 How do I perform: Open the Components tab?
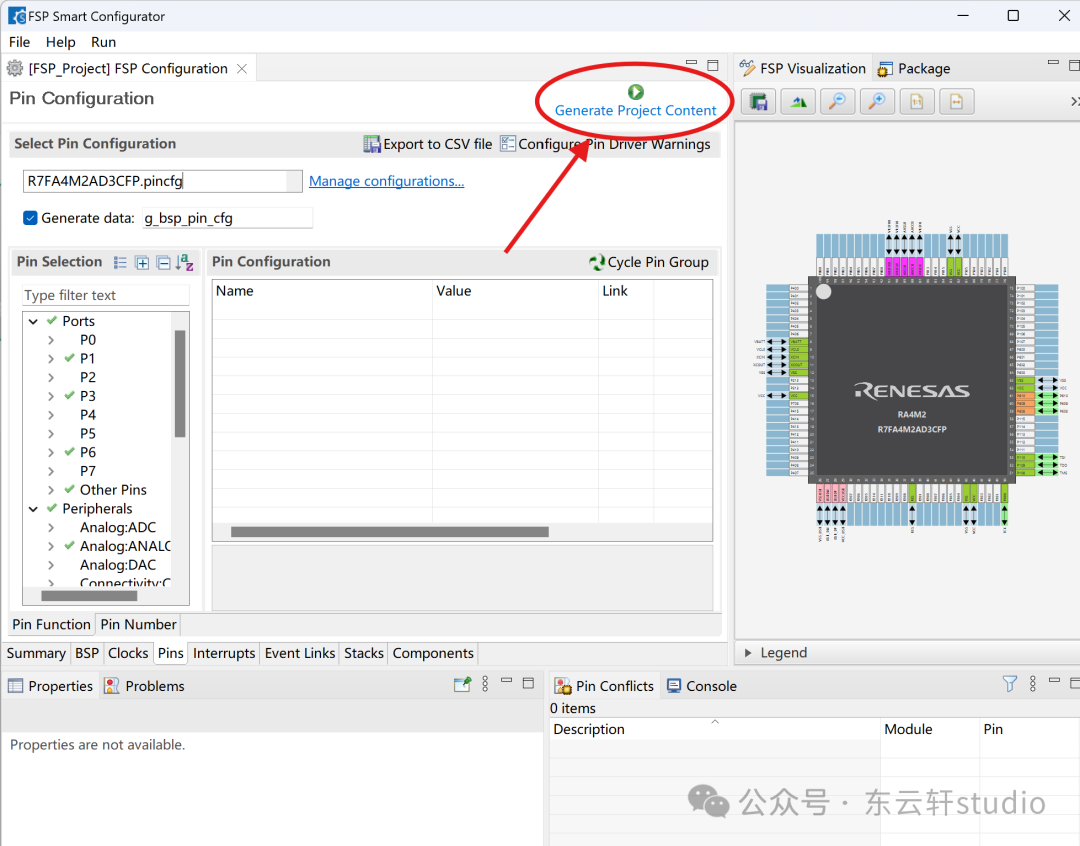coord(433,653)
